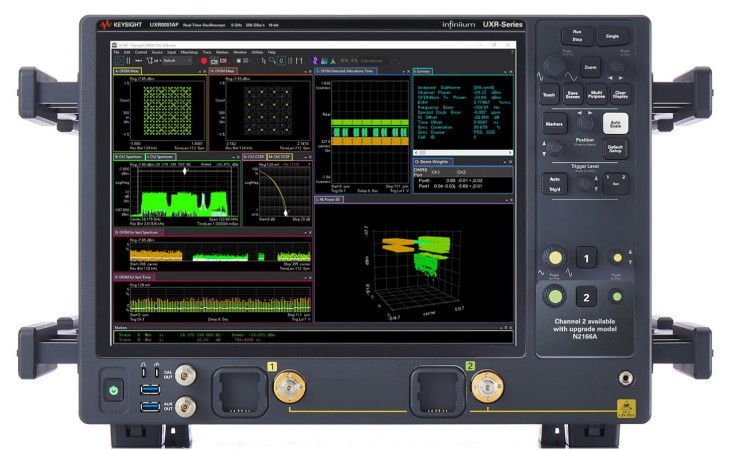Screen dimensions: 731x450
Task: Click the square Stop icon in the toolbar
Action: [238, 61]
